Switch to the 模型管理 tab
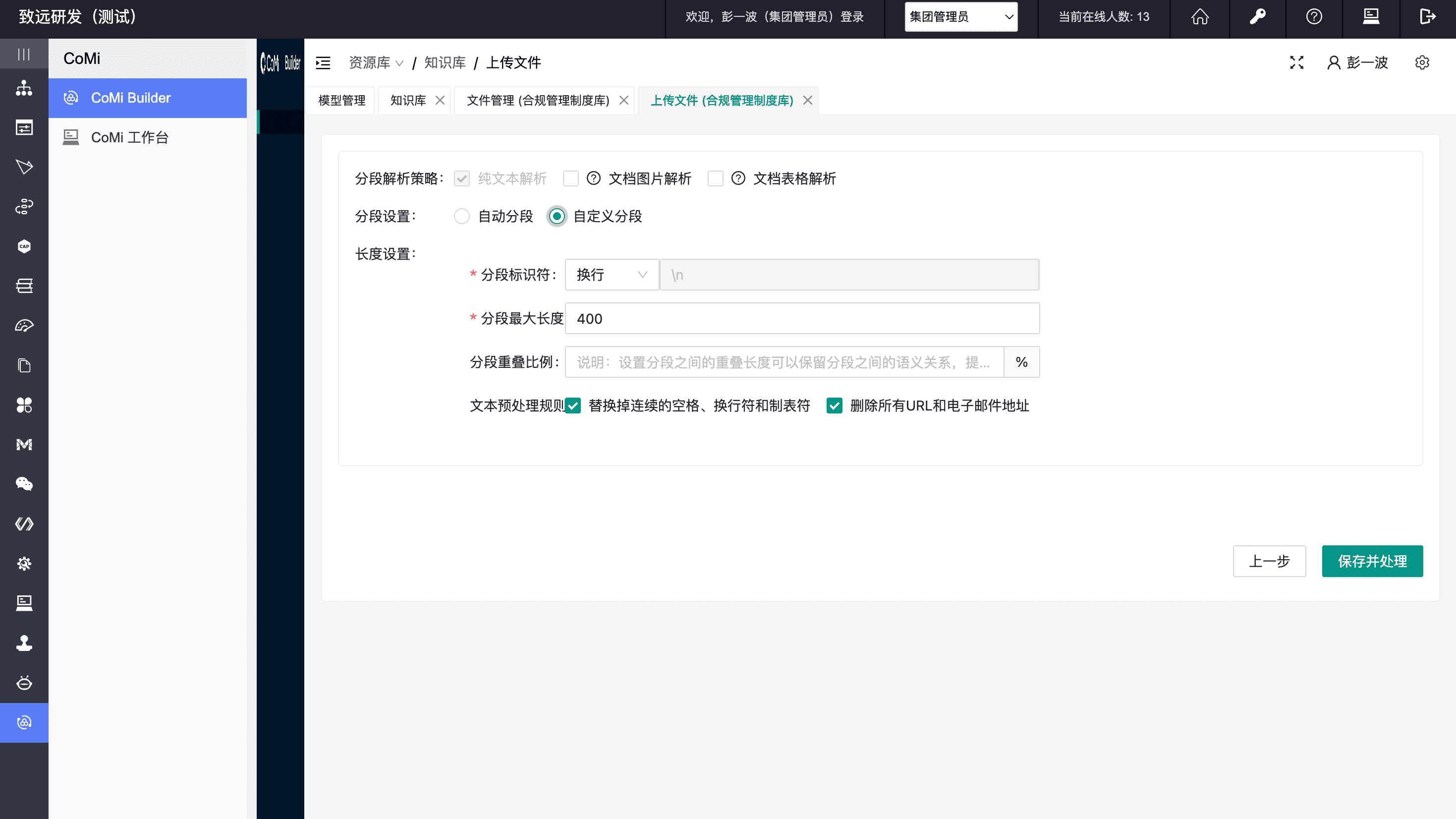Screen dimensions: 1456x819 coord(341,101)
